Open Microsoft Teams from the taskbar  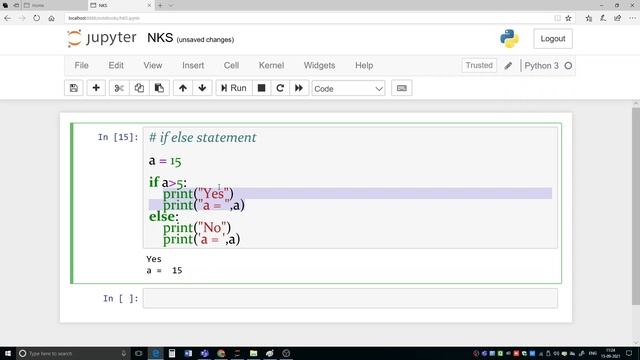[x=204, y=353]
